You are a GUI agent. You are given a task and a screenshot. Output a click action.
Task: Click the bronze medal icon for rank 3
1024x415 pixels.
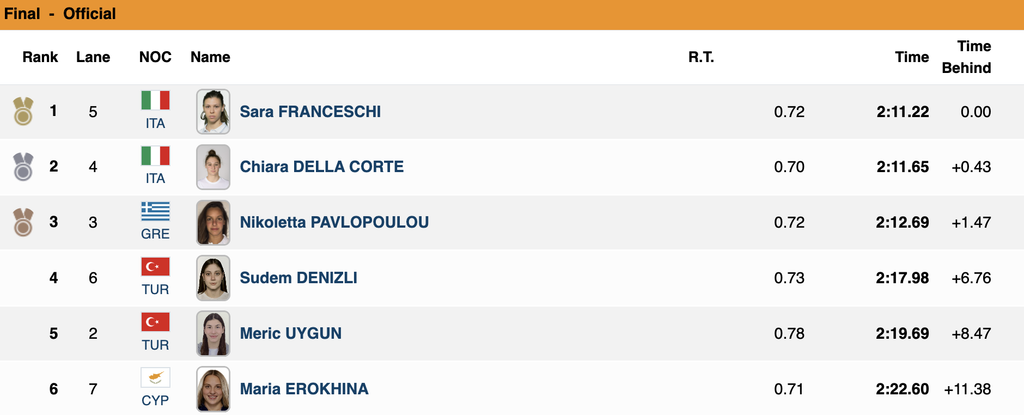(23, 222)
